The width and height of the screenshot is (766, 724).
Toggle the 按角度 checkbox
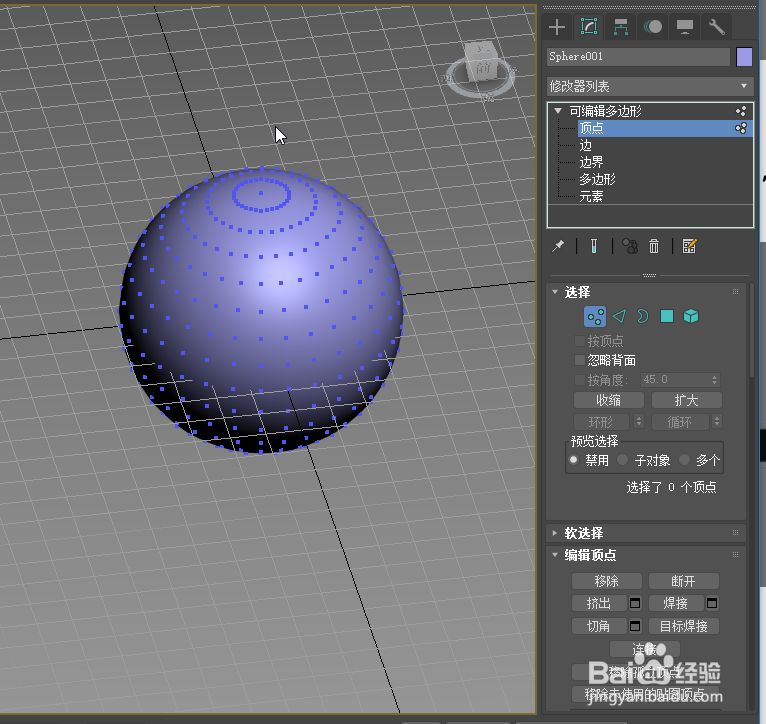click(x=580, y=380)
